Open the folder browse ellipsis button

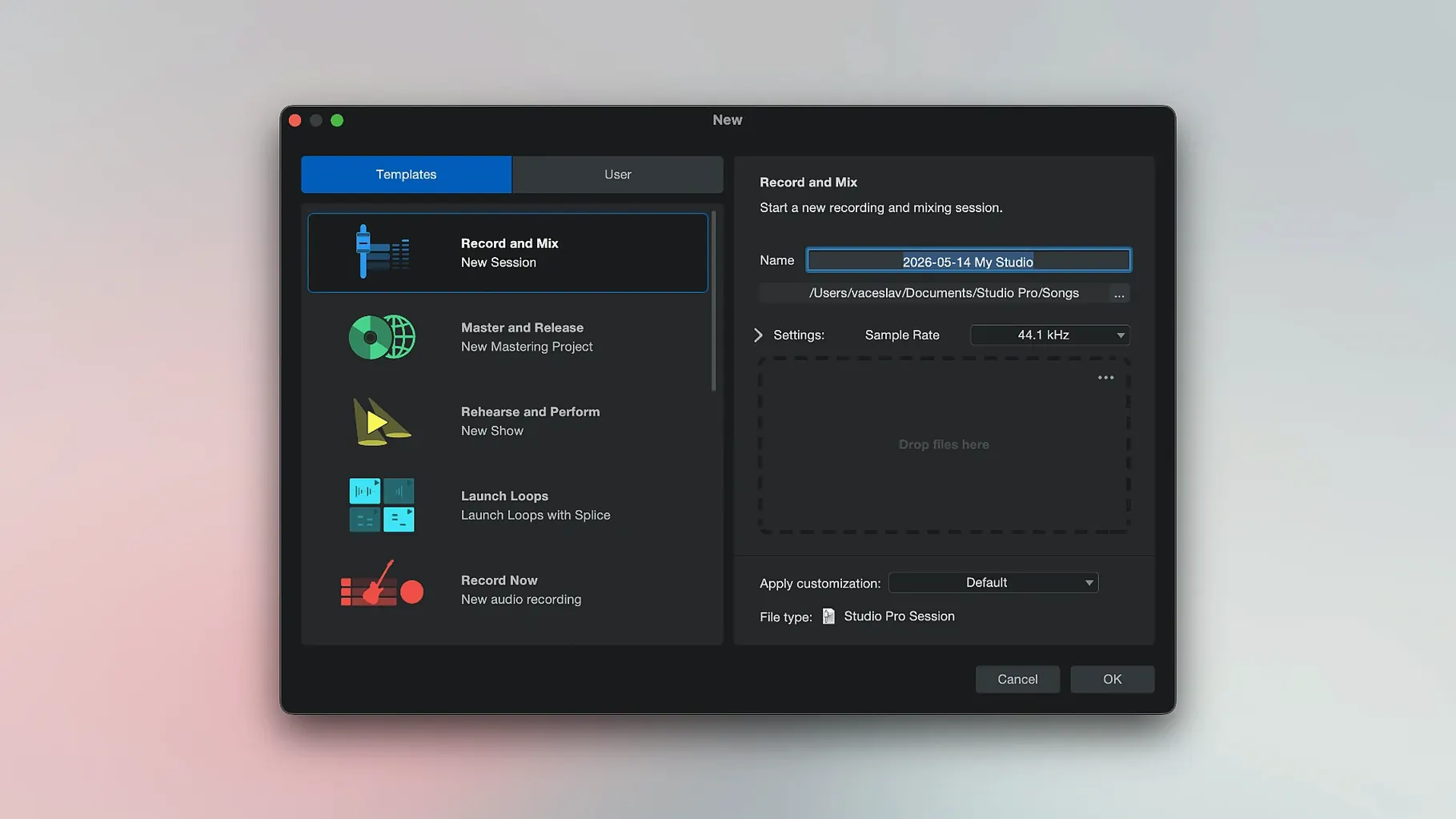click(1119, 294)
